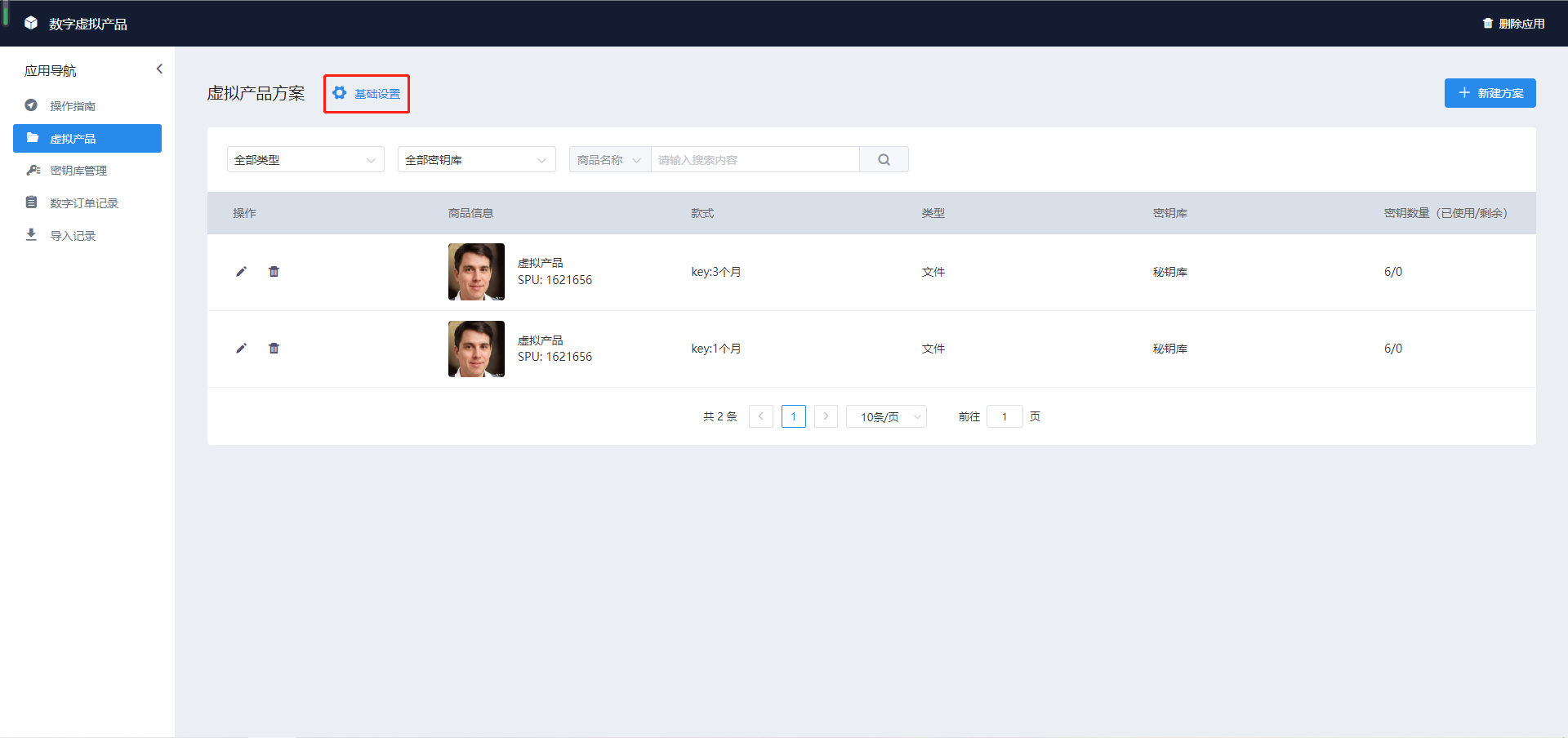1568x738 pixels.
Task: Open the 商品名称 search field selector
Action: 609,160
